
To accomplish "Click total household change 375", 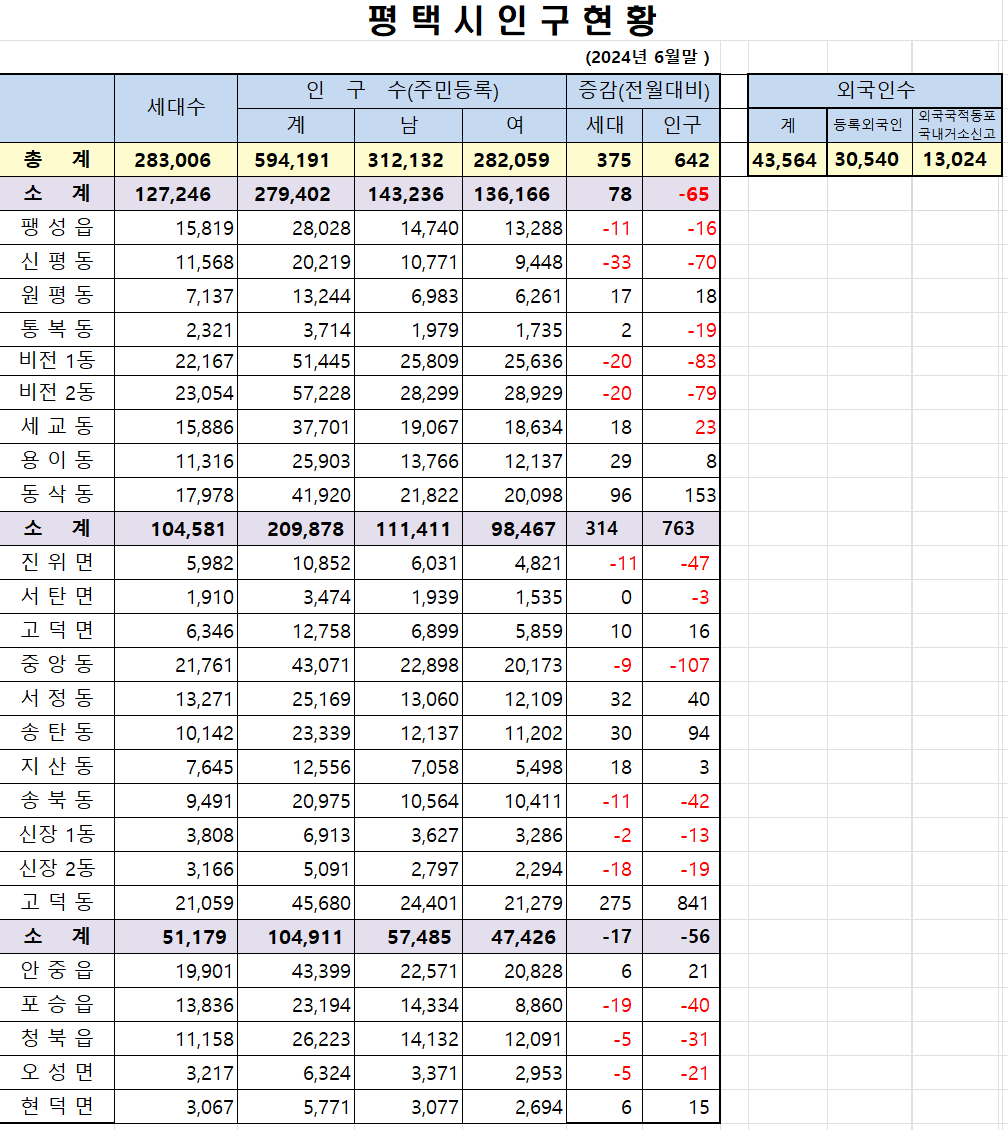I will point(614,160).
